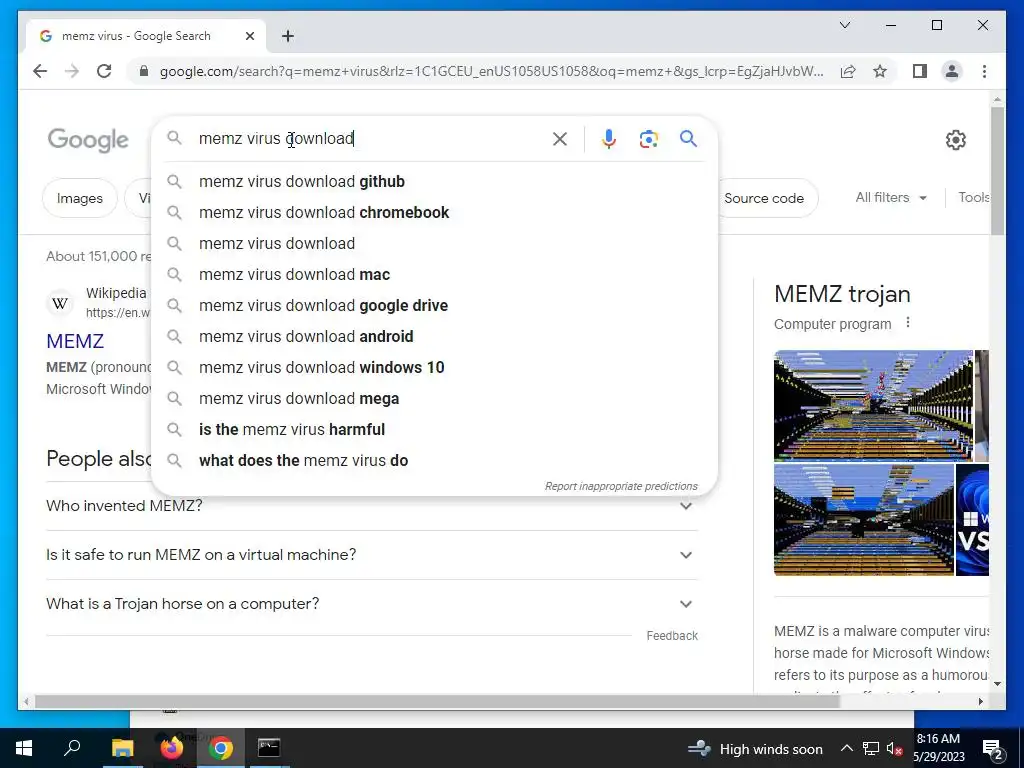
Task: Submit search with the blue magnifier icon
Action: (688, 138)
